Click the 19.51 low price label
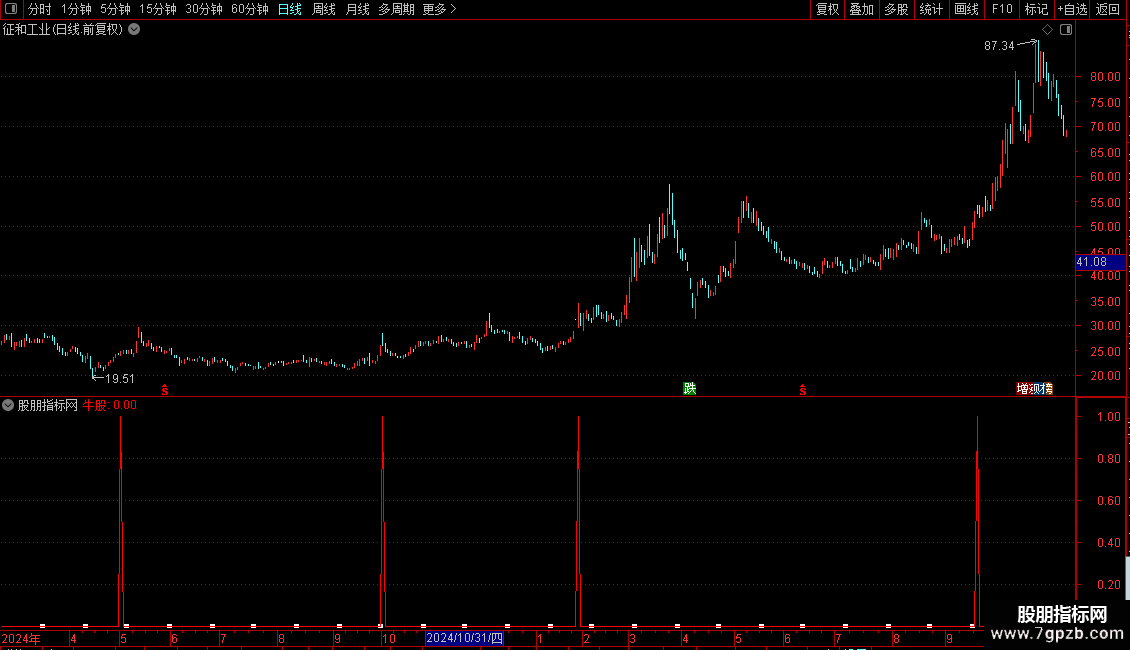Screen dimensions: 1130x650 120,378
